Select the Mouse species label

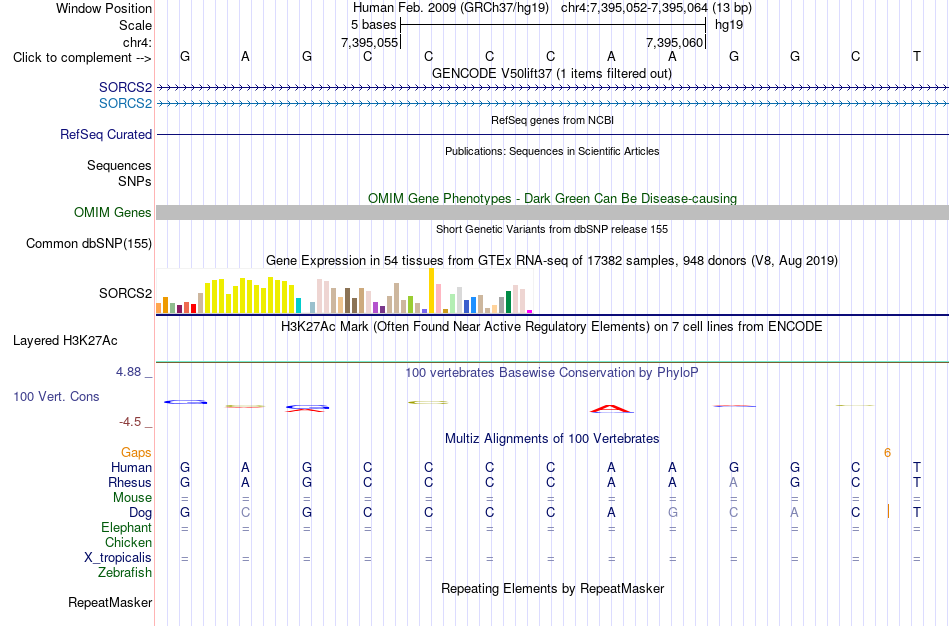132,498
